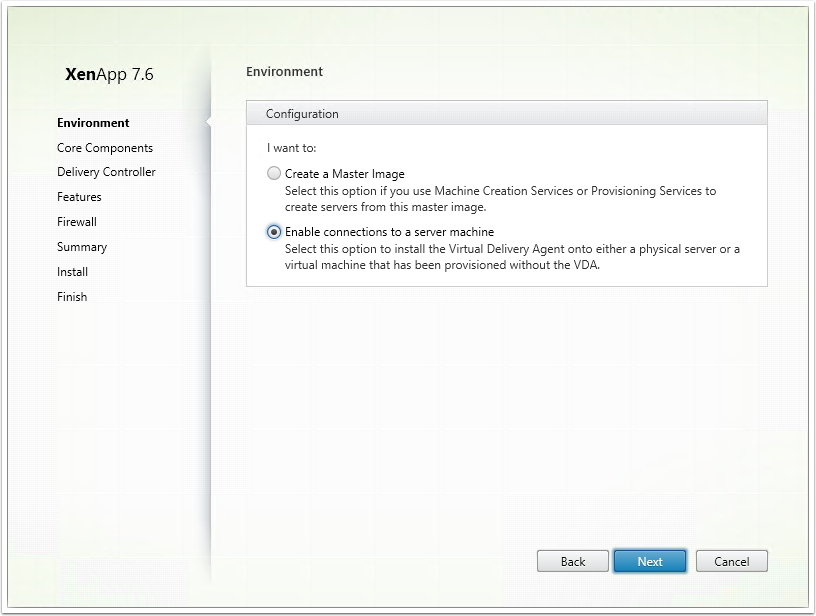This screenshot has height=616, width=816.
Task: Go back with the Back button
Action: pos(573,561)
